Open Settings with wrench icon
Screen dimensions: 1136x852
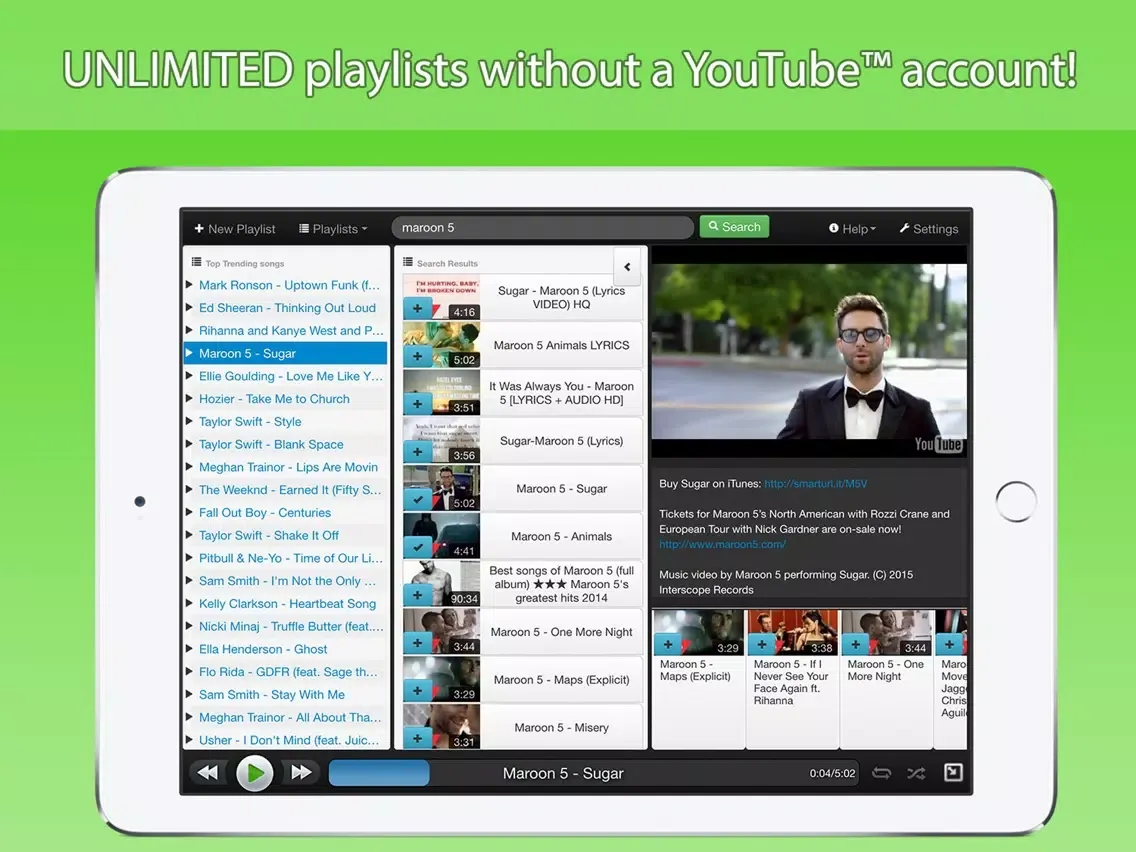[x=929, y=229]
